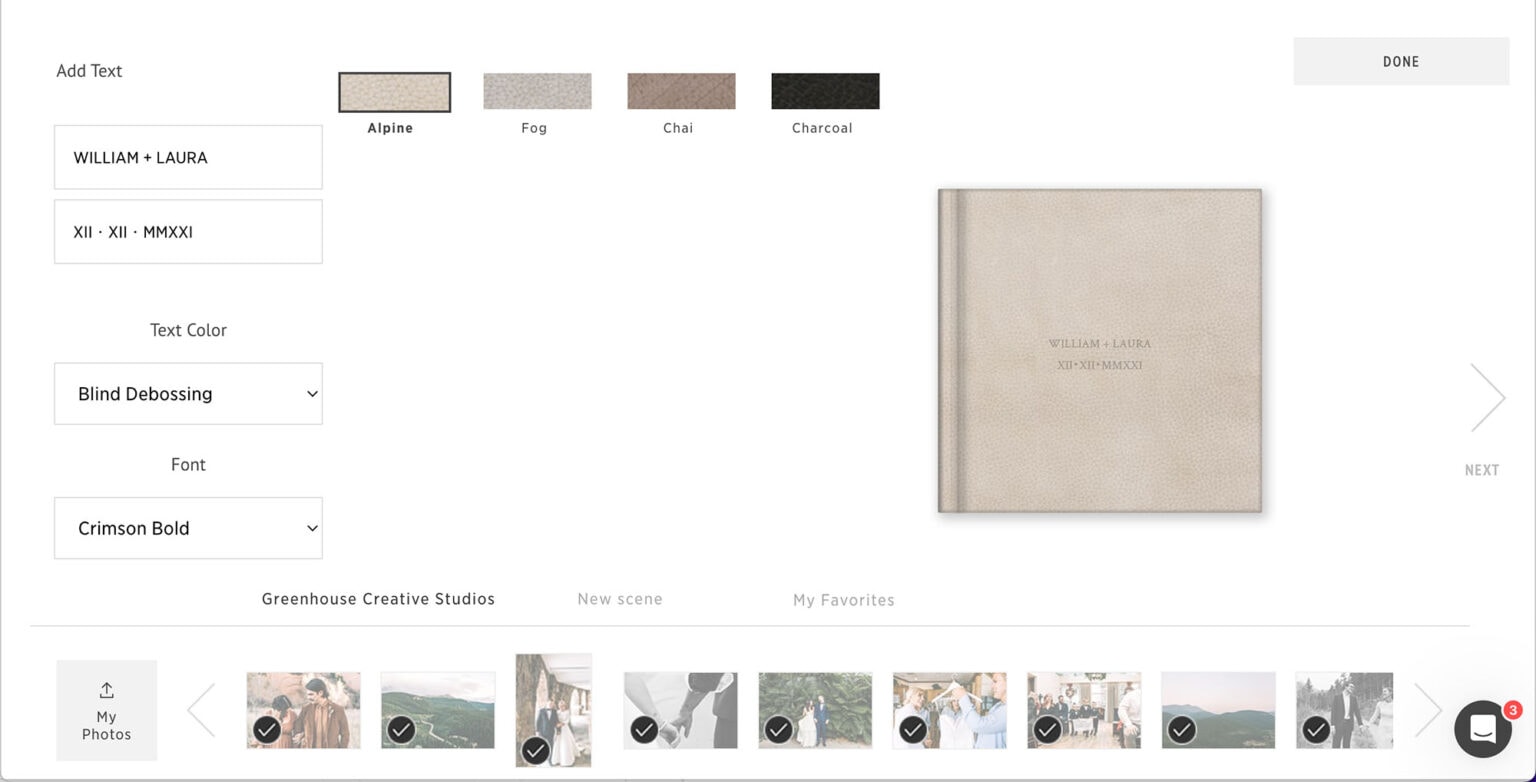Click the XII · XII · MMXXI text field

(188, 232)
